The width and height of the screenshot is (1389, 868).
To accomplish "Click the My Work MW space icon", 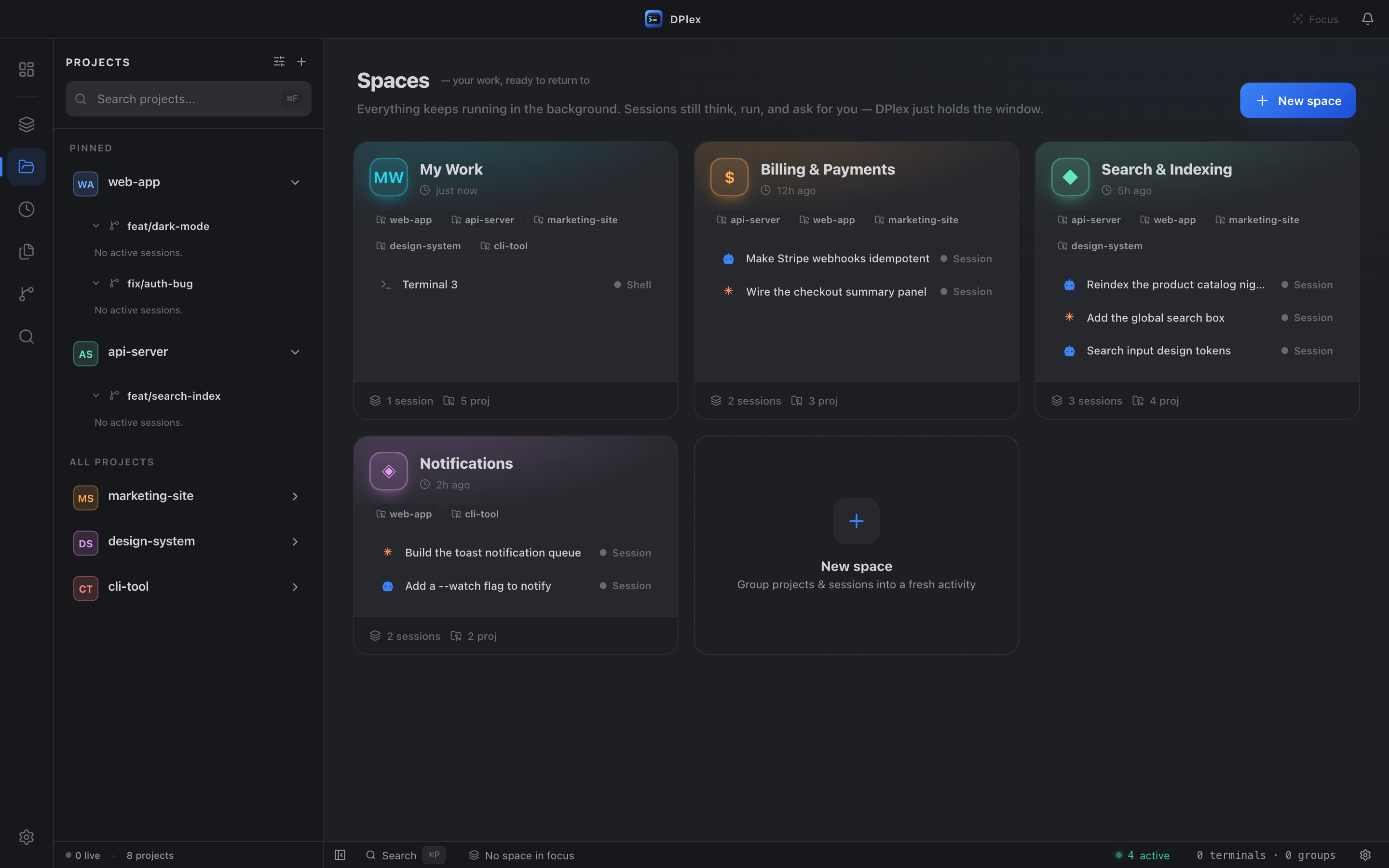I will [x=389, y=177].
